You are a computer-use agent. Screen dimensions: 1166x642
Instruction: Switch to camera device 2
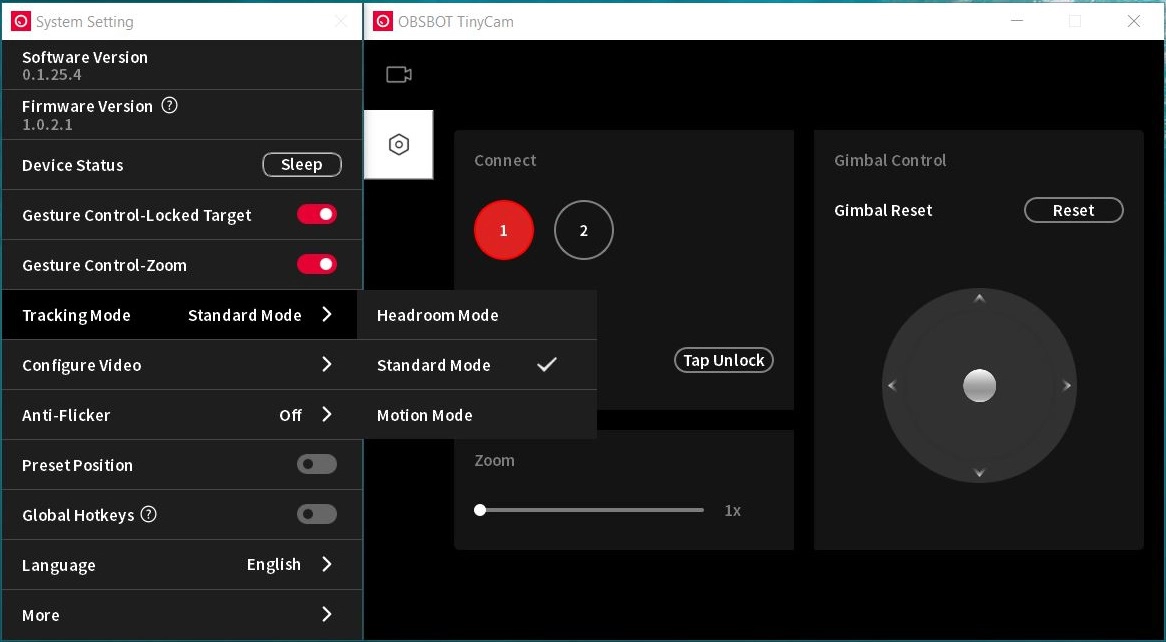(584, 230)
